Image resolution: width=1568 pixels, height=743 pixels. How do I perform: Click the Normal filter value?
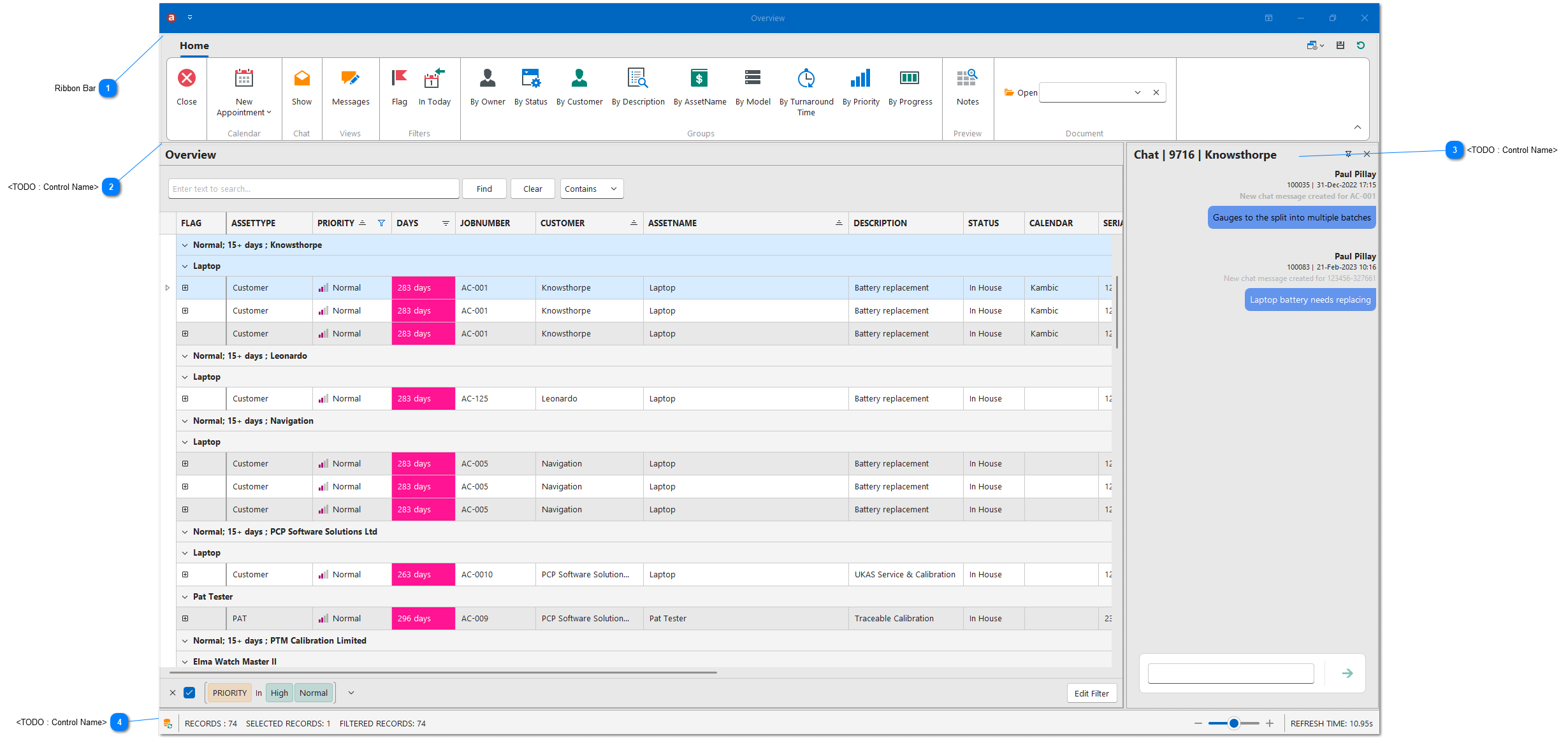point(314,693)
